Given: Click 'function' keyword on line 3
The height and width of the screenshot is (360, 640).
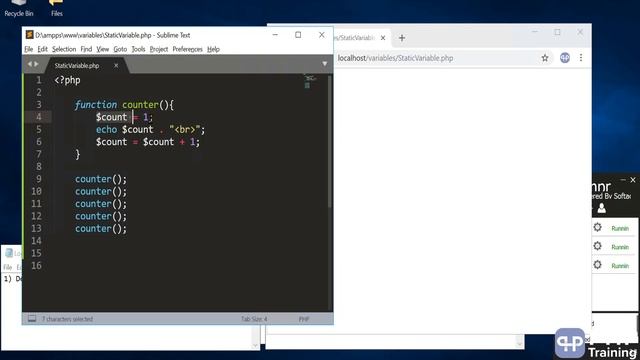Looking at the screenshot, I should pos(96,105).
